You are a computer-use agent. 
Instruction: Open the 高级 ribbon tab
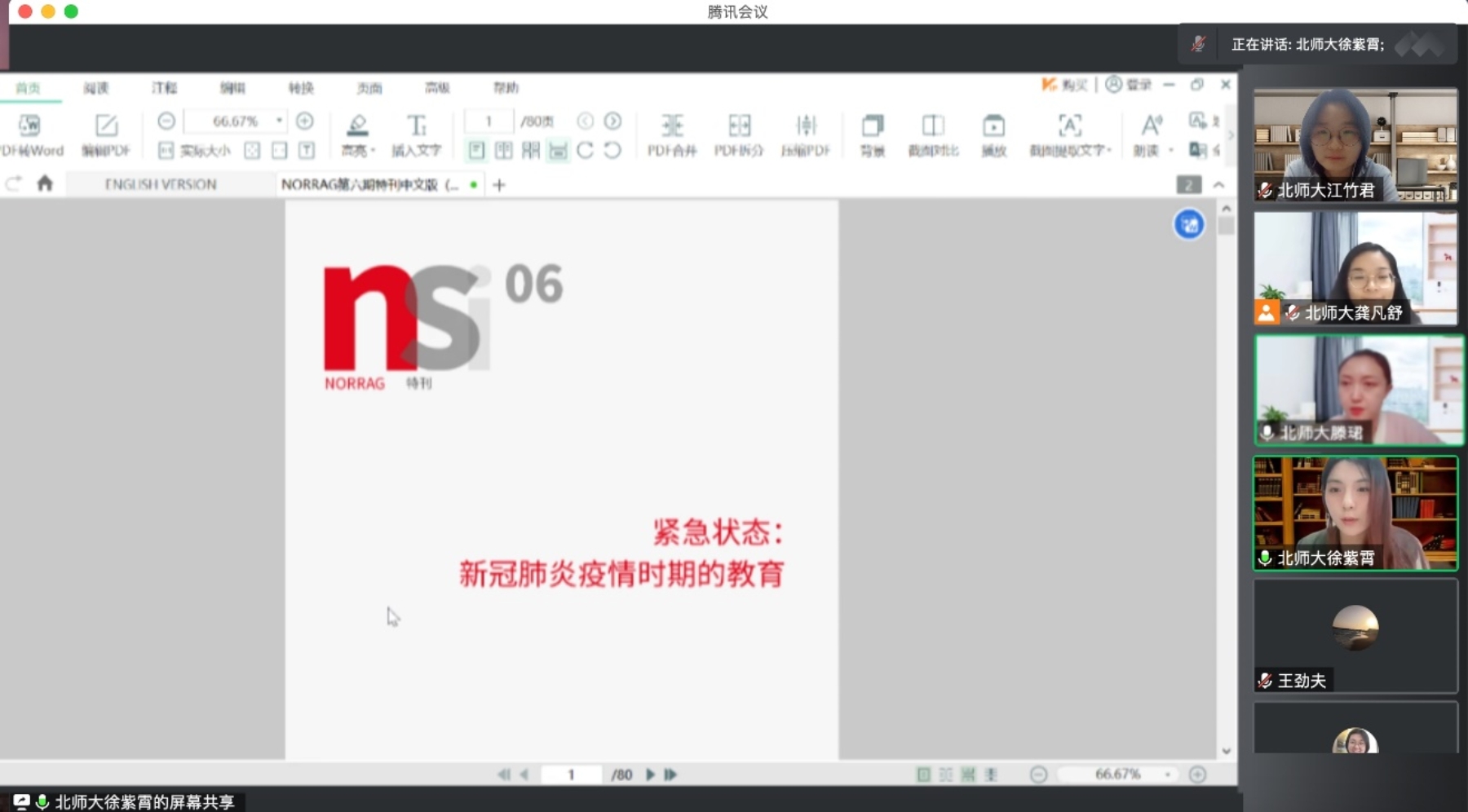(x=437, y=88)
